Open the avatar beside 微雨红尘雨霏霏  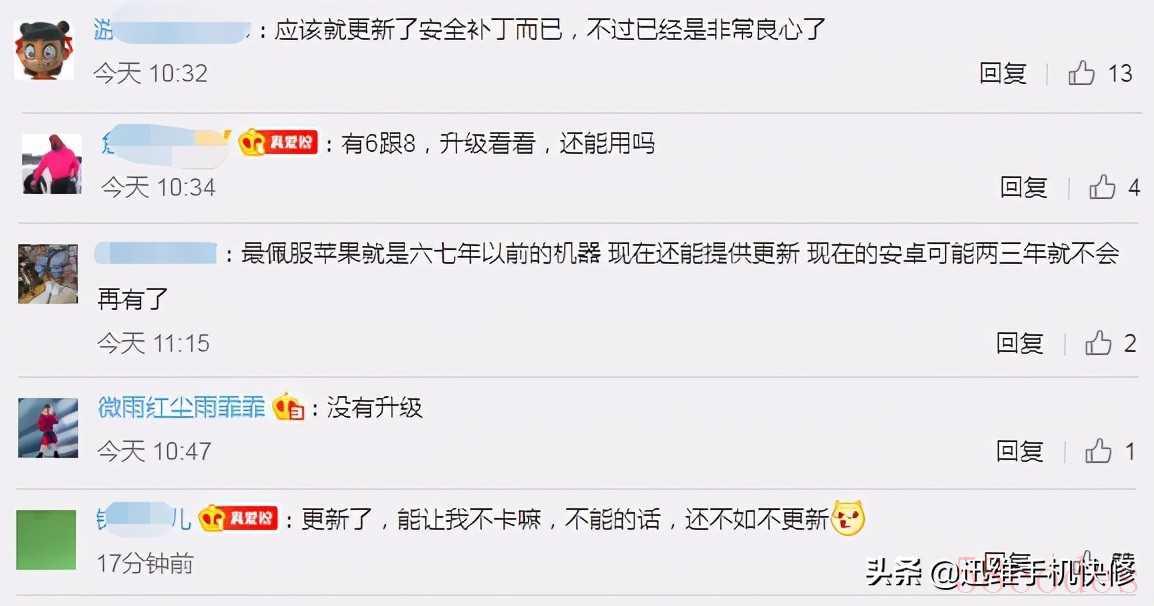[48, 428]
